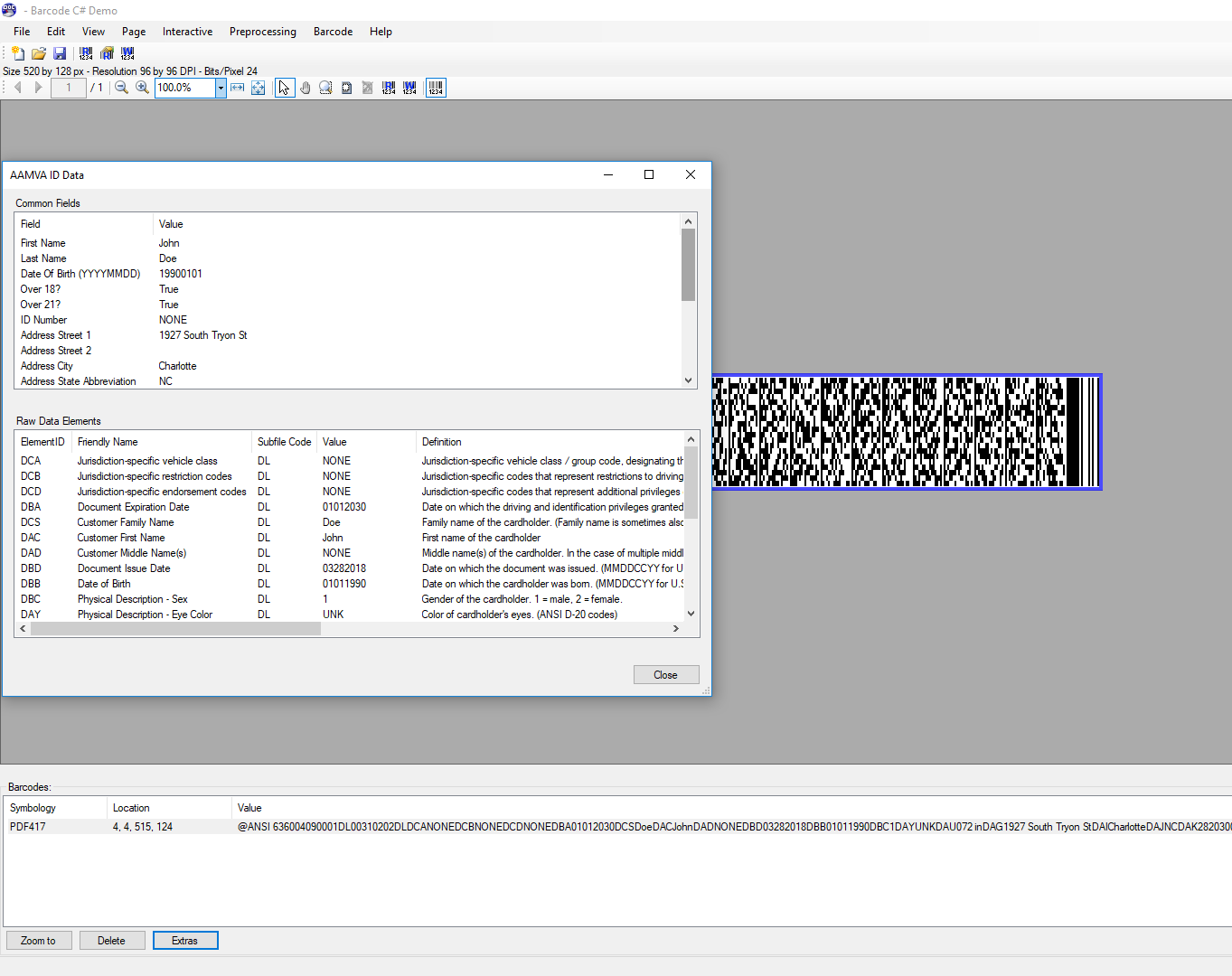Open the Barcode menu

click(333, 32)
